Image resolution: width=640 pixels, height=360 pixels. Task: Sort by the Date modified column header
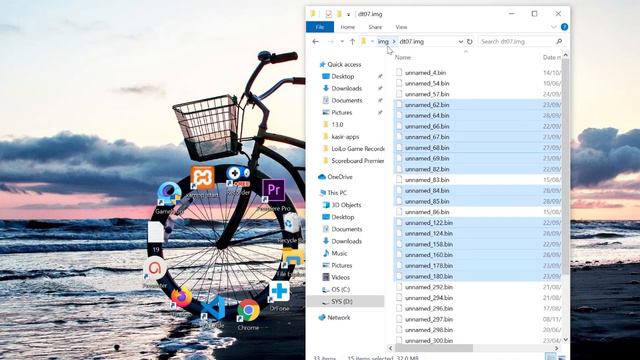point(551,58)
